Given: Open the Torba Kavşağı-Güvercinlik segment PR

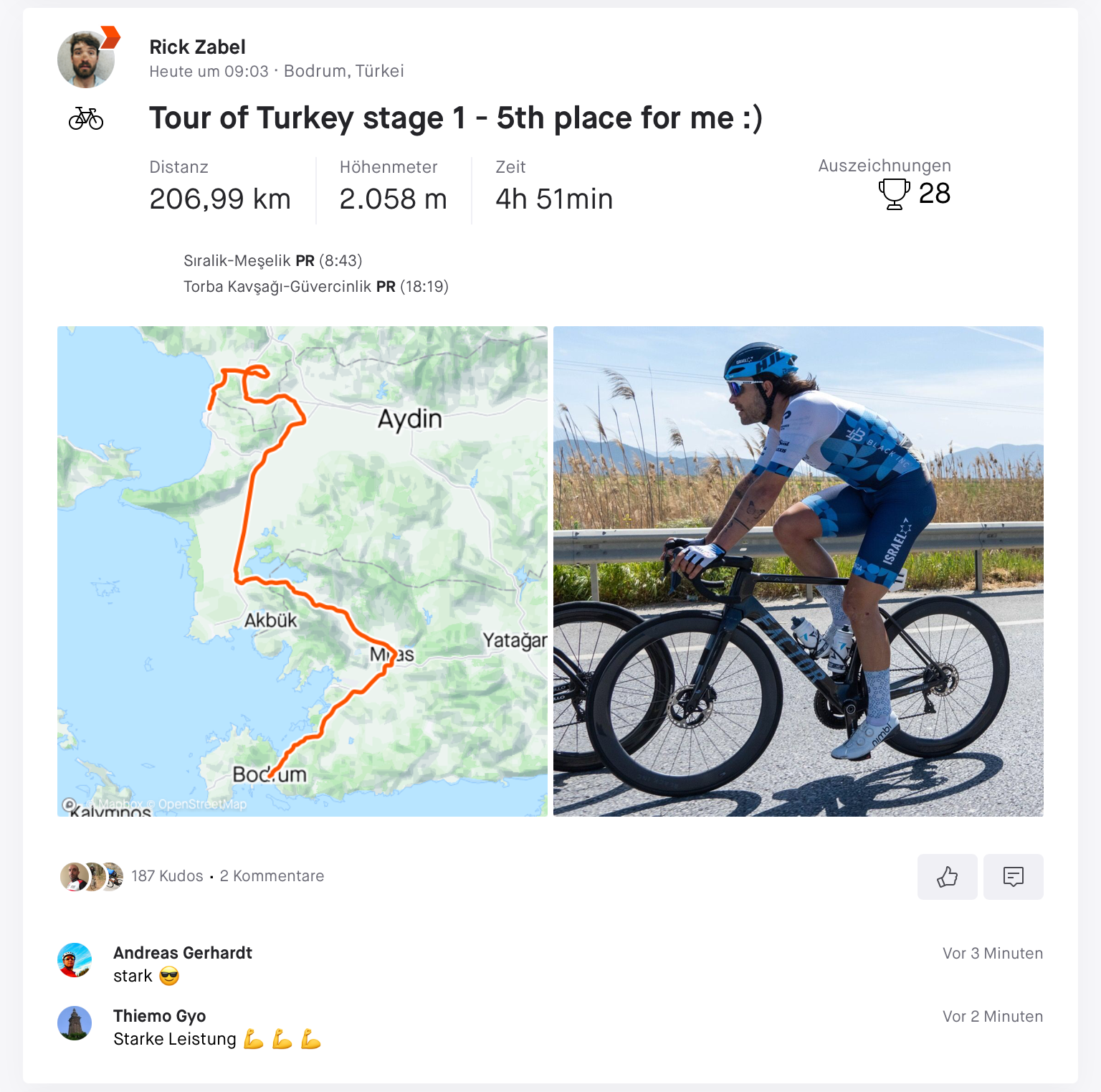Looking at the screenshot, I should pos(315,287).
